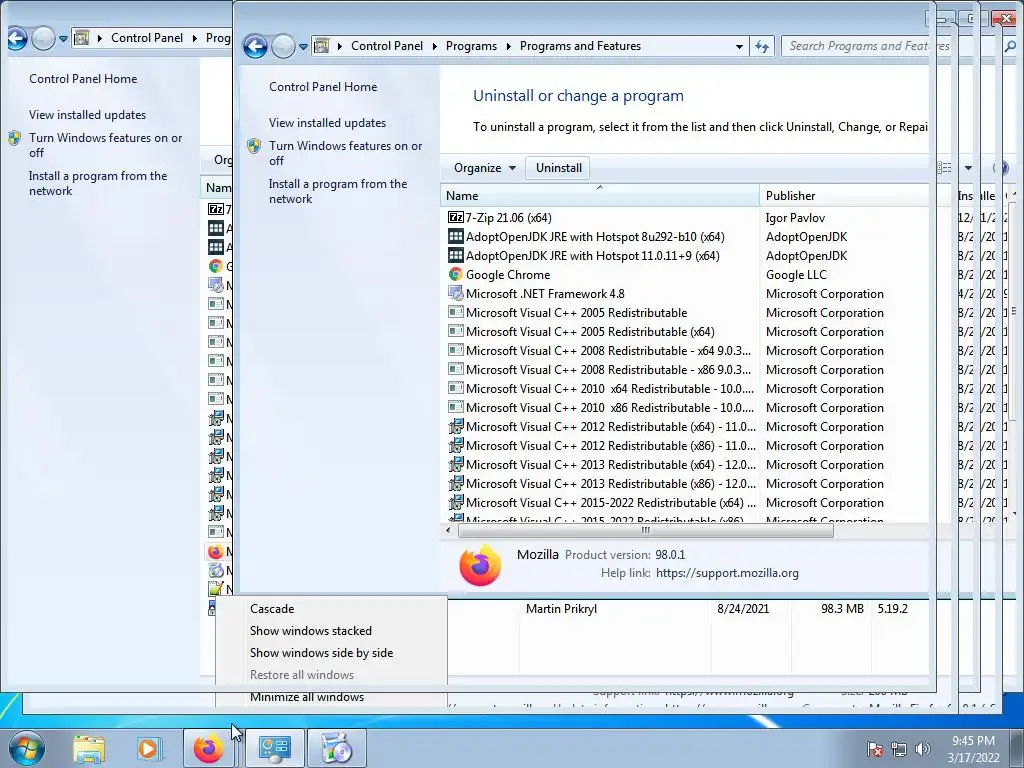Open the Organize dropdown menu
Viewport: 1024px width, 768px height.
tap(485, 168)
